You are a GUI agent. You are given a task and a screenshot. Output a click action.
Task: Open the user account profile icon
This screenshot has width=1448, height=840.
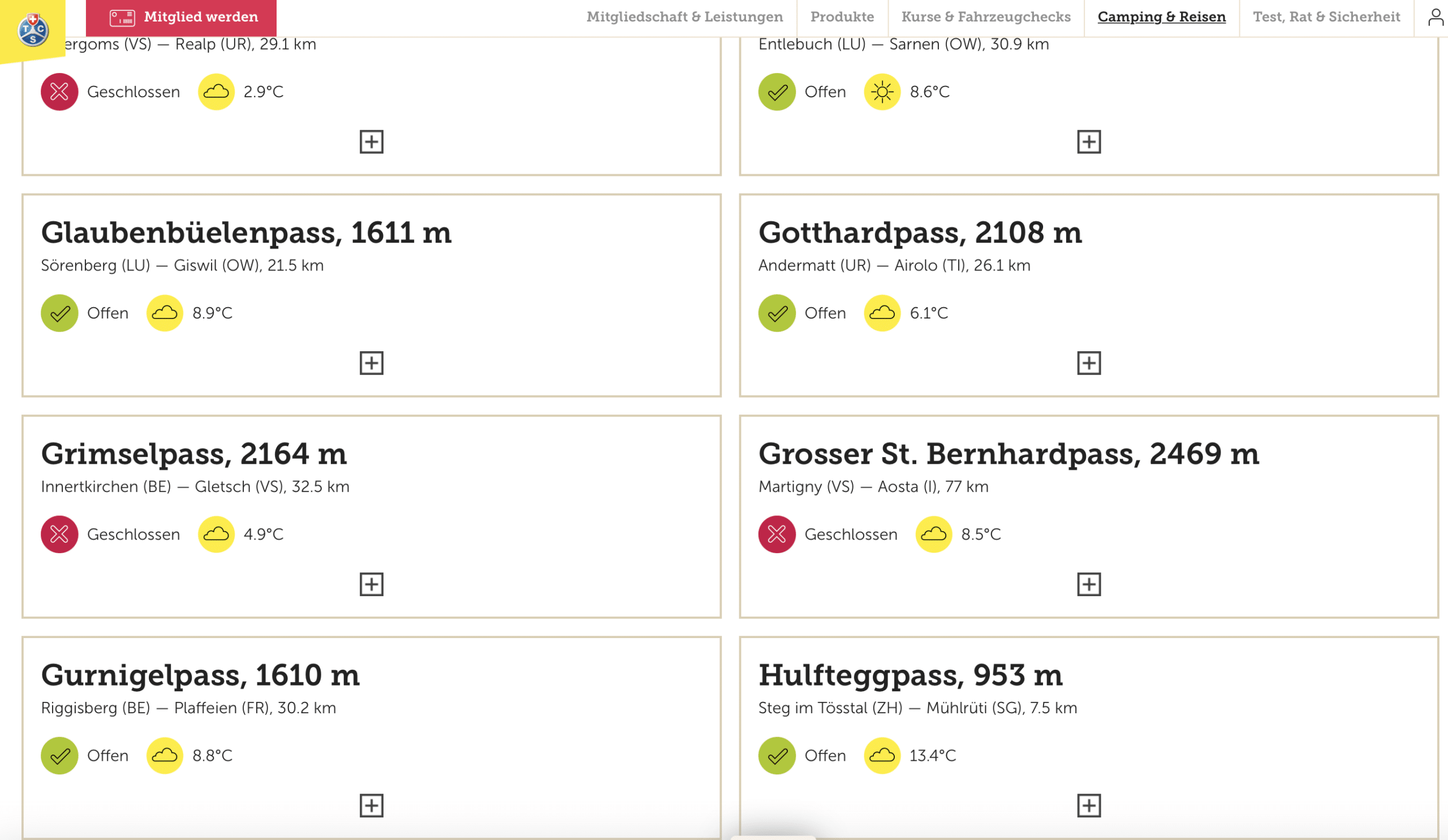(1435, 17)
